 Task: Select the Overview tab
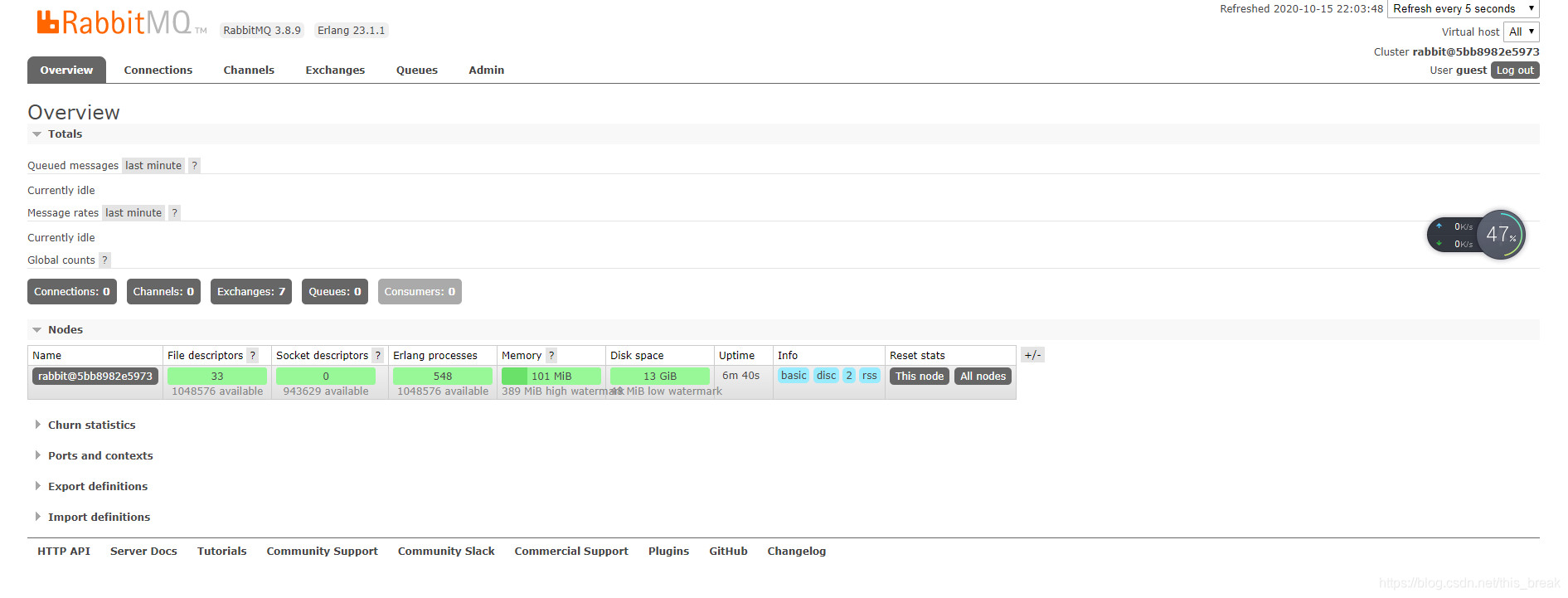(66, 70)
